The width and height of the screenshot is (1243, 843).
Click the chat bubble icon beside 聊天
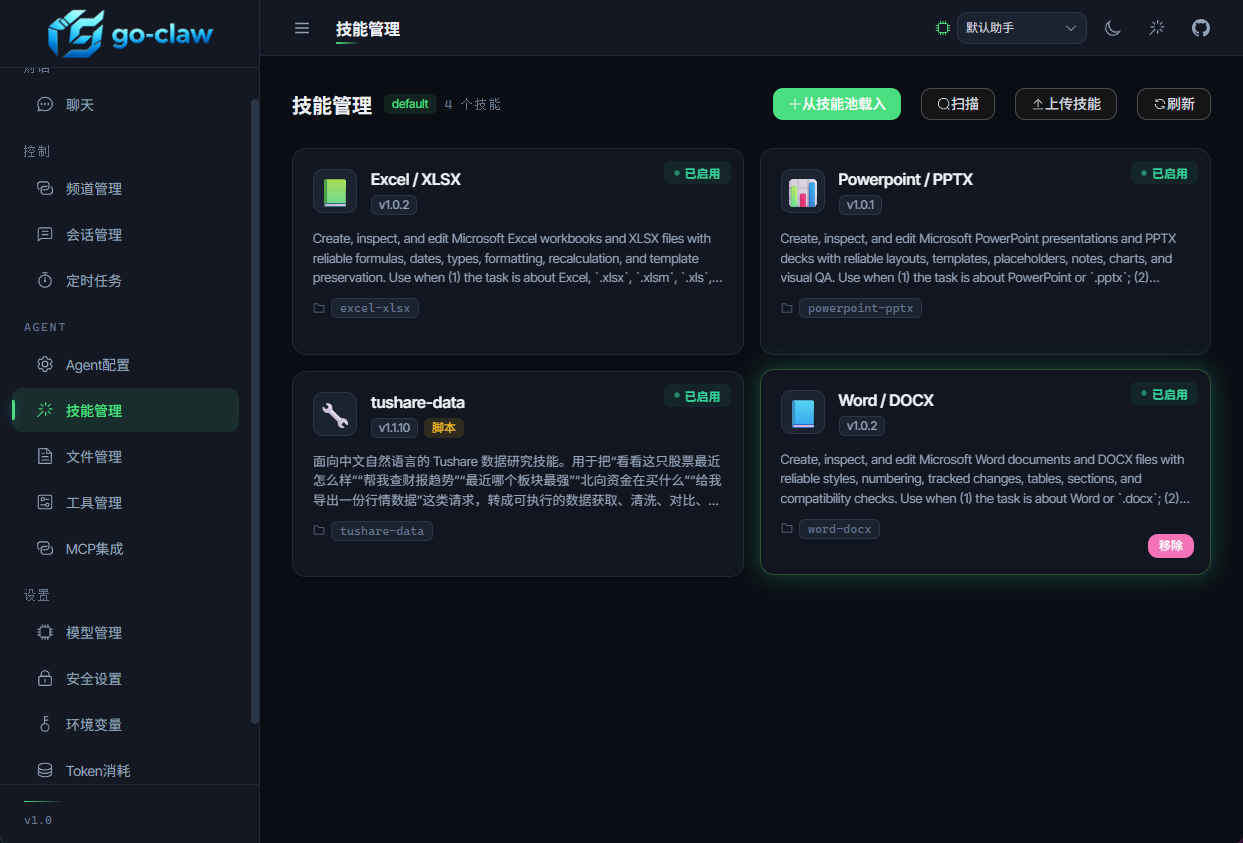pos(45,104)
